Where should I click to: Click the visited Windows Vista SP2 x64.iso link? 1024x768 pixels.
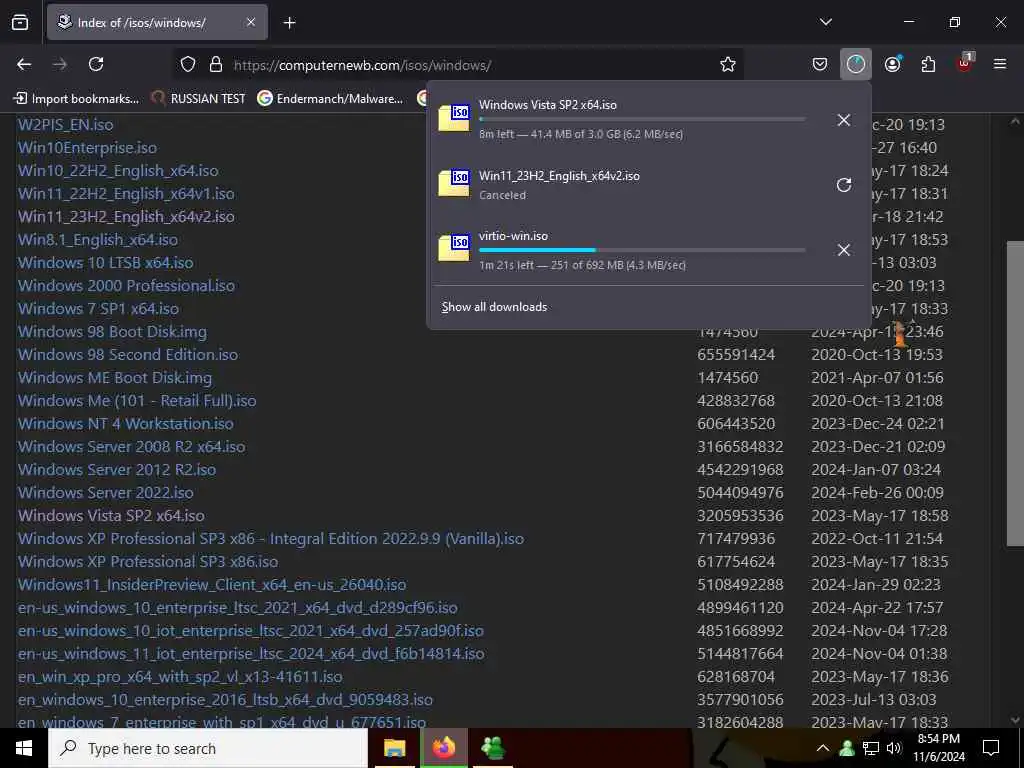tap(111, 515)
